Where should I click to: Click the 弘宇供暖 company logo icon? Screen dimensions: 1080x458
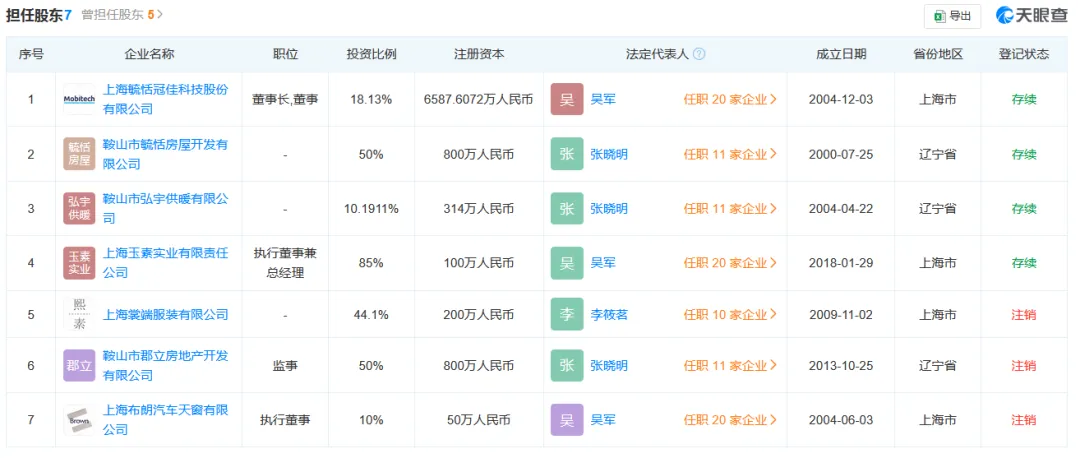79,208
